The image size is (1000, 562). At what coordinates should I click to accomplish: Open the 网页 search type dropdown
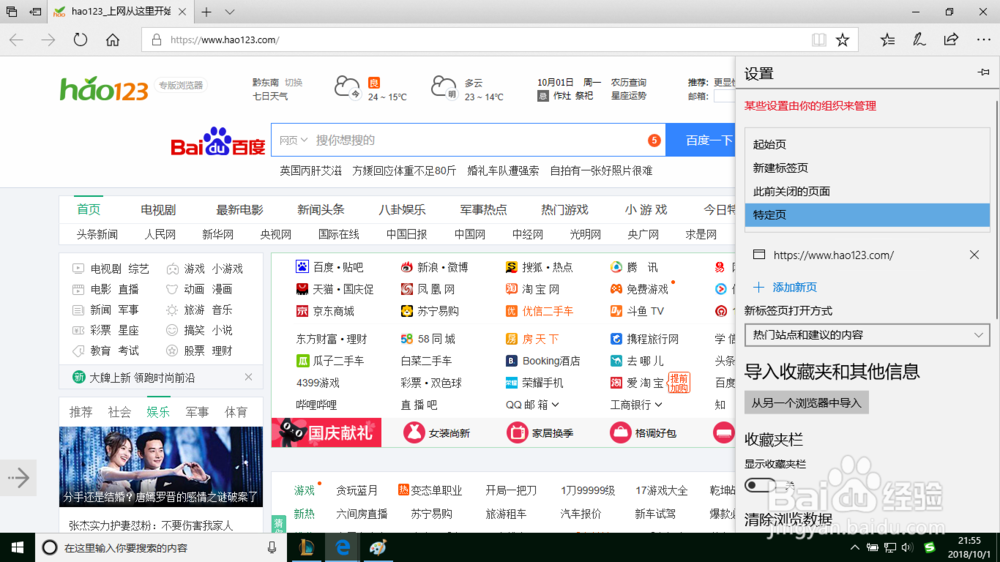293,140
